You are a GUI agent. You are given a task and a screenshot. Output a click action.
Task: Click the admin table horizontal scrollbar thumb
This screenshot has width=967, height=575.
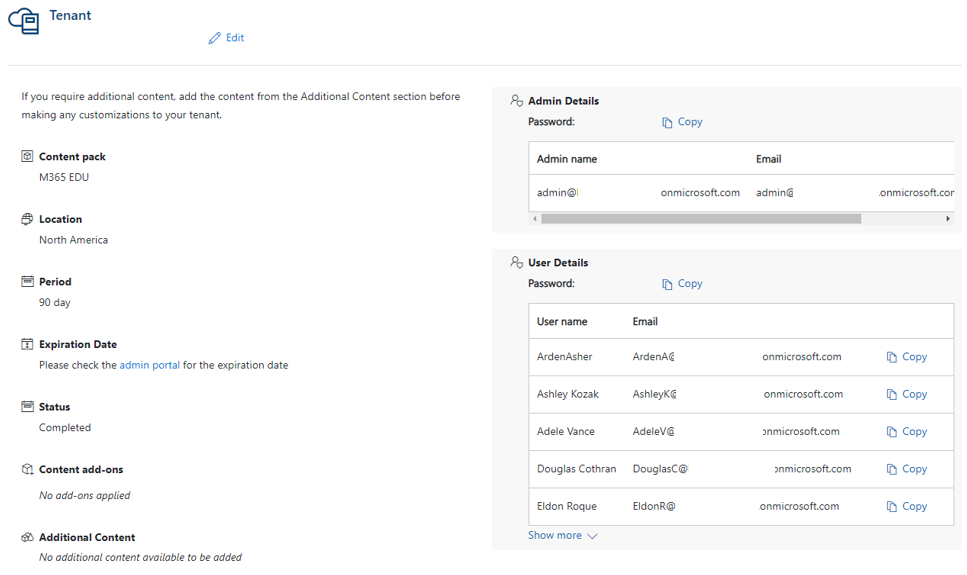tap(701, 218)
